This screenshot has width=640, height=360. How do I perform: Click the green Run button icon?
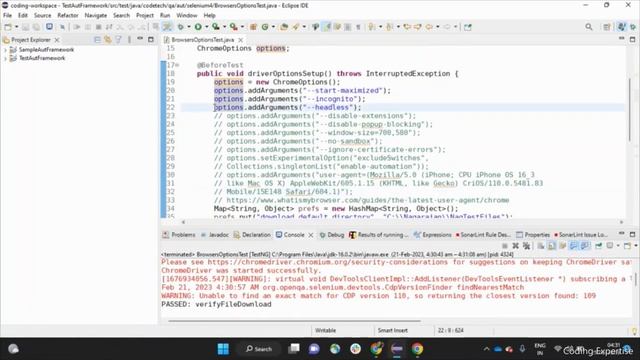coord(198,27)
